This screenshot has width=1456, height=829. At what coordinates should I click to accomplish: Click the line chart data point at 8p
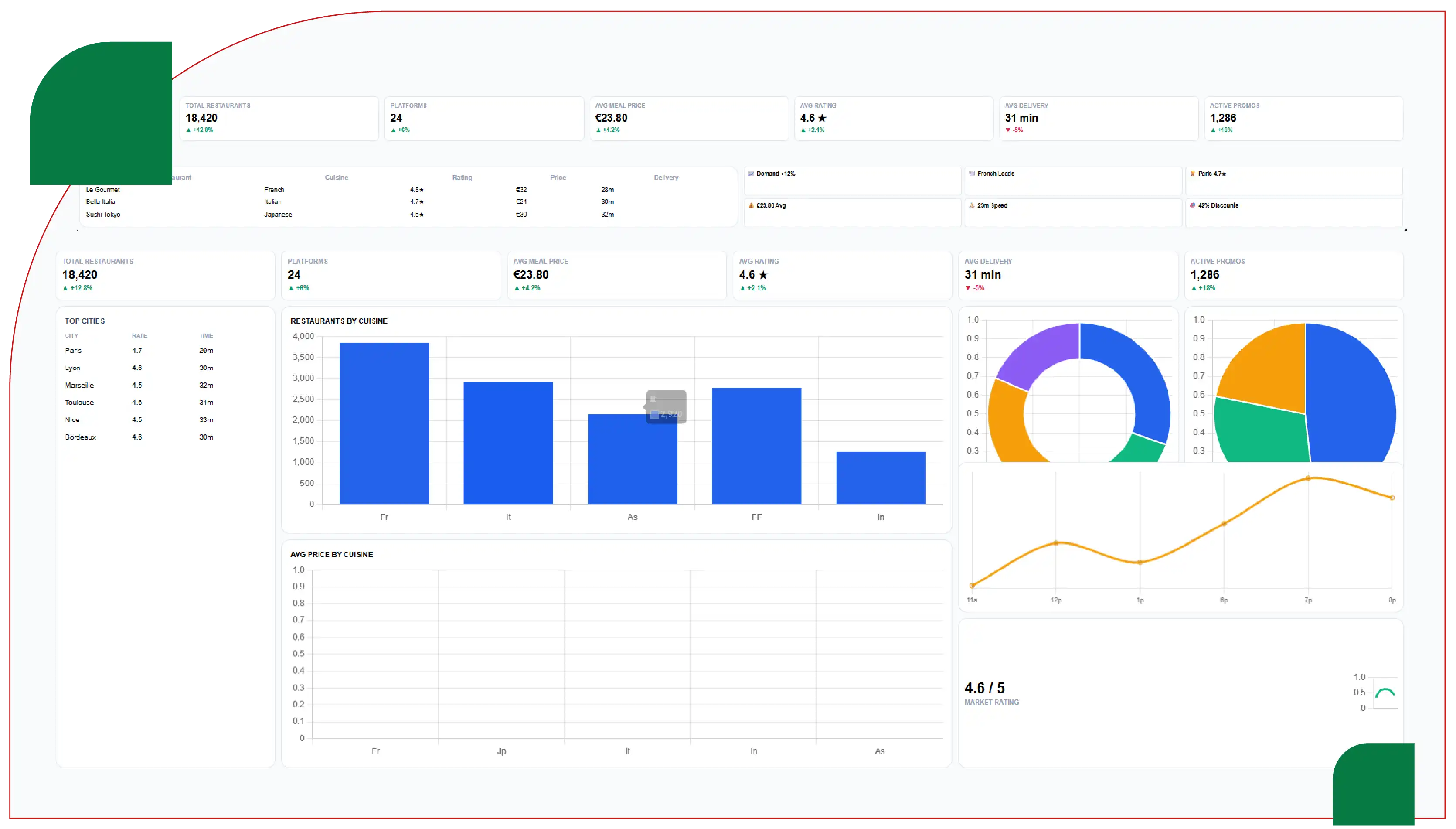click(x=1392, y=498)
